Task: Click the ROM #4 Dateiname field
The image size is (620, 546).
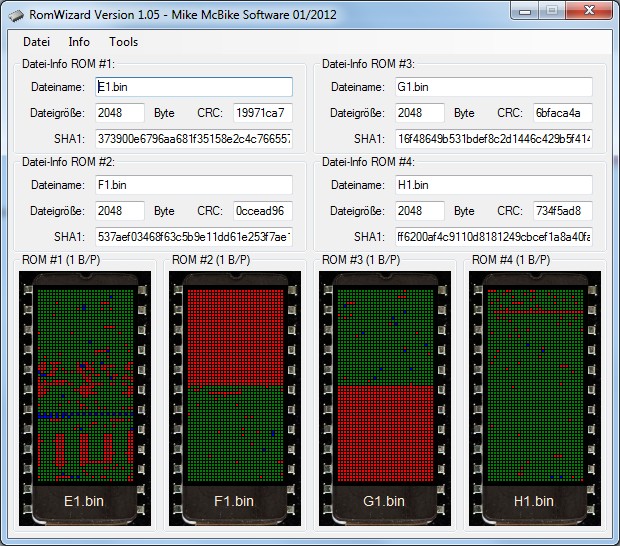Action: pos(492,185)
